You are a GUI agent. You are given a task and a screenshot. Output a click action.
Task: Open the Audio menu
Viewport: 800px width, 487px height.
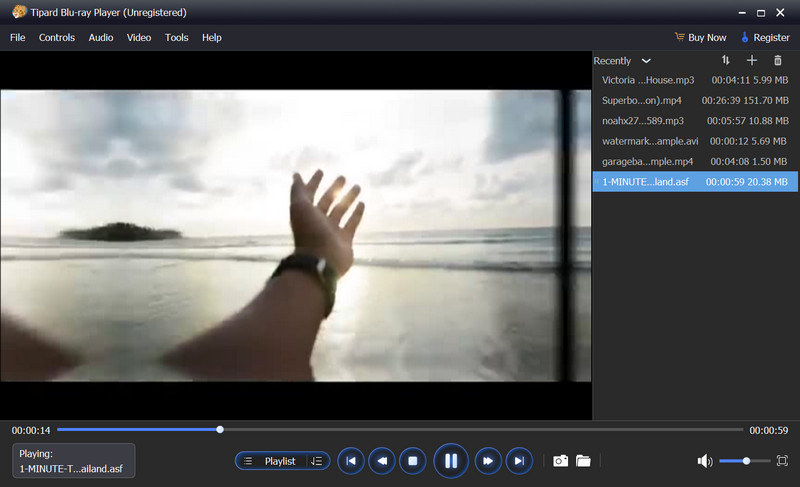click(x=101, y=37)
